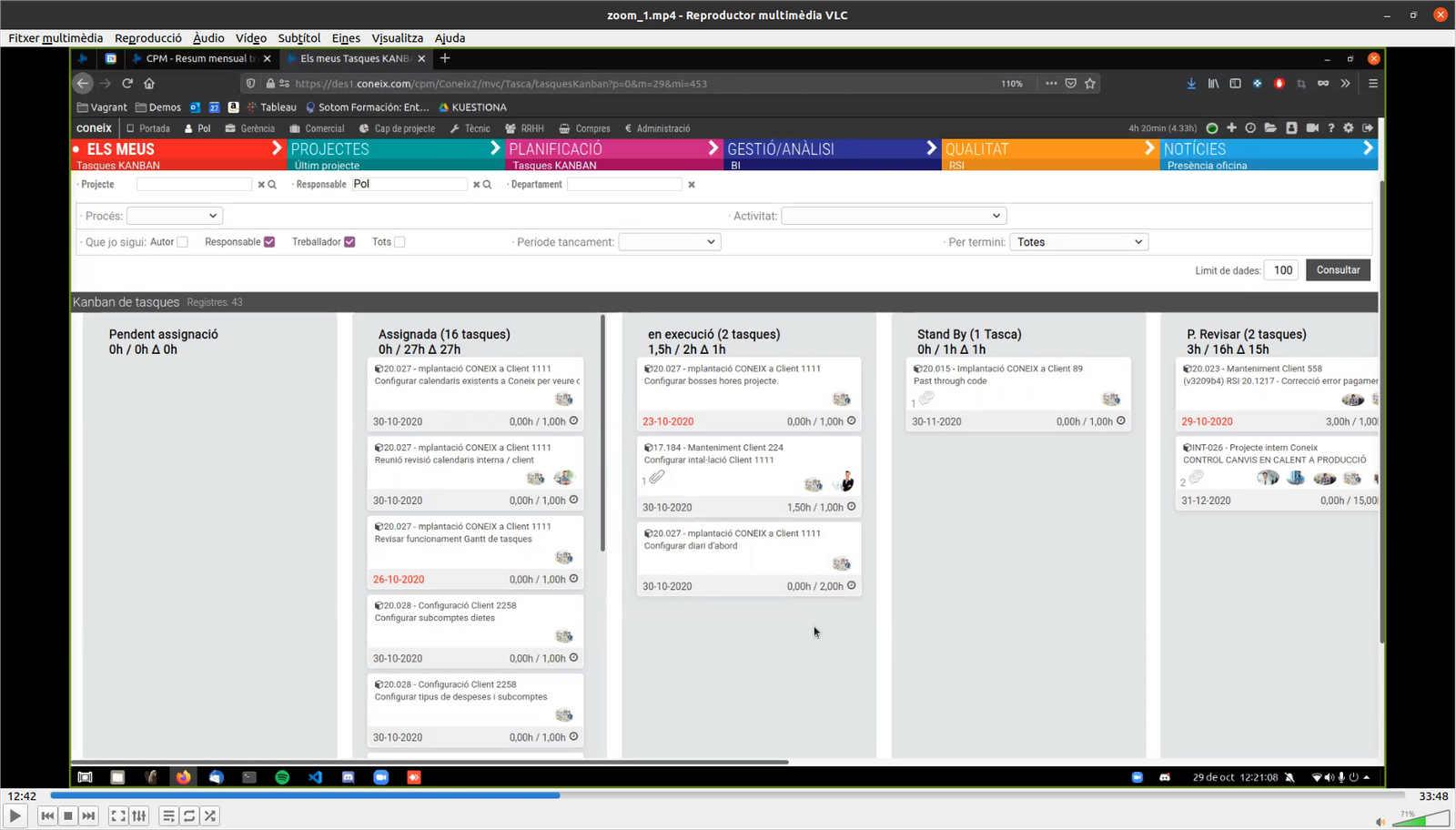This screenshot has height=830, width=1456.
Task: Click the search magnifier next to Responsable field
Action: (x=488, y=184)
